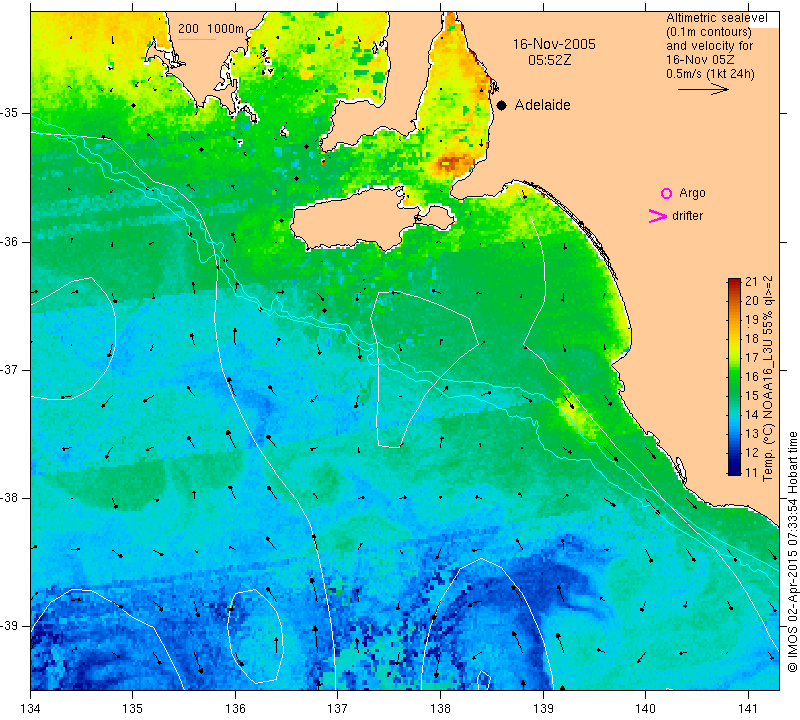Viewport: 800px width, 720px height.
Task: Click the 0.5m/s velocity scale arrow
Action: (703, 89)
